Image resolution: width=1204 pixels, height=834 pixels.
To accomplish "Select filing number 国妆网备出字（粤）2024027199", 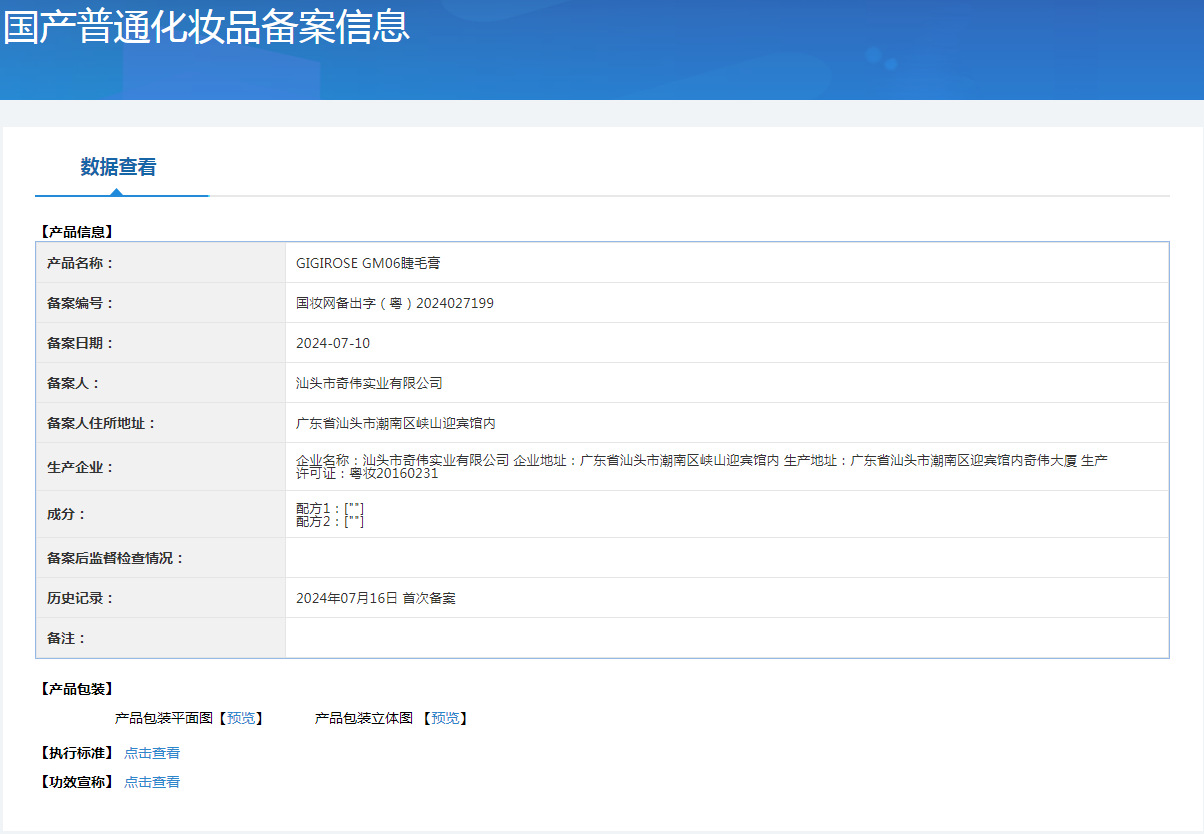I will [395, 303].
